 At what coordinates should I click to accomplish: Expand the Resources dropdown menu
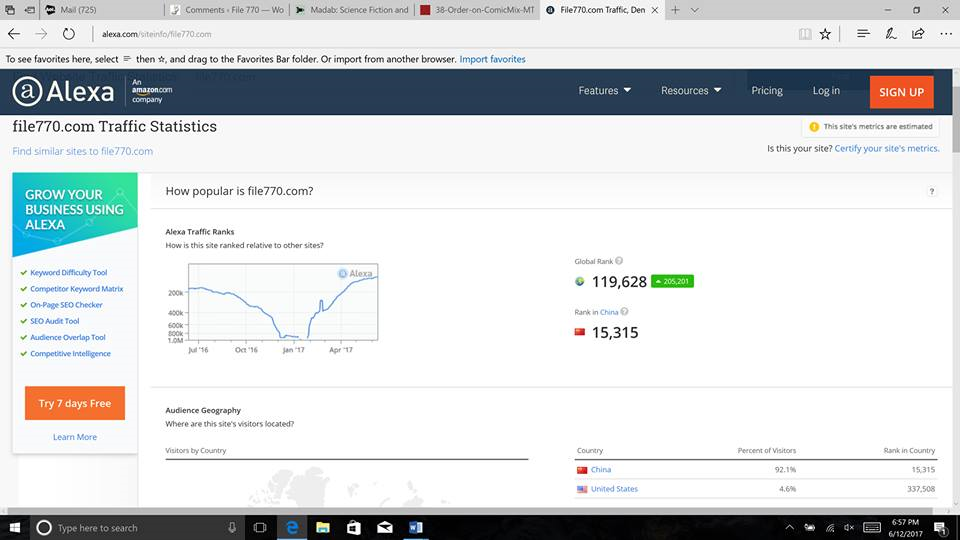[690, 91]
